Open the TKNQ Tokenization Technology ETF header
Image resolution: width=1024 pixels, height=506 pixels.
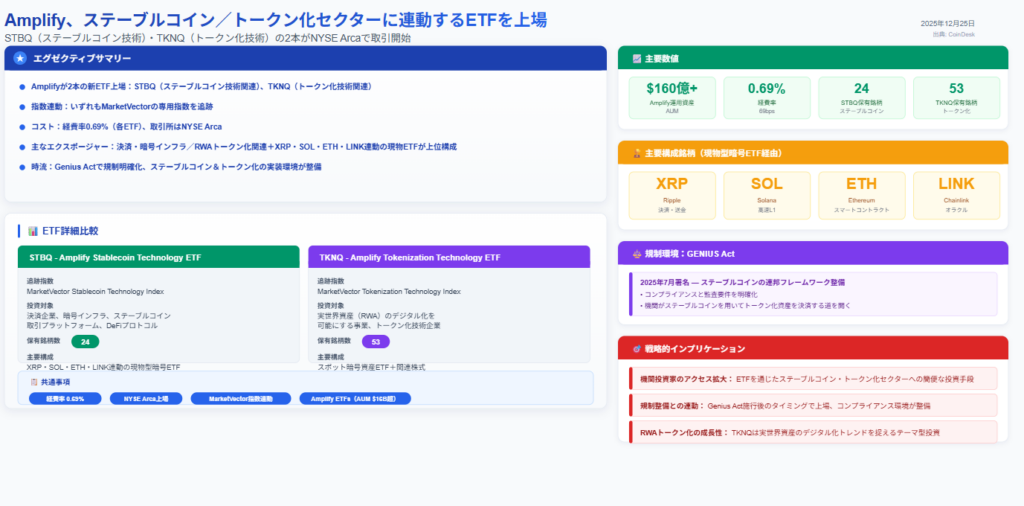pyautogui.click(x=449, y=257)
